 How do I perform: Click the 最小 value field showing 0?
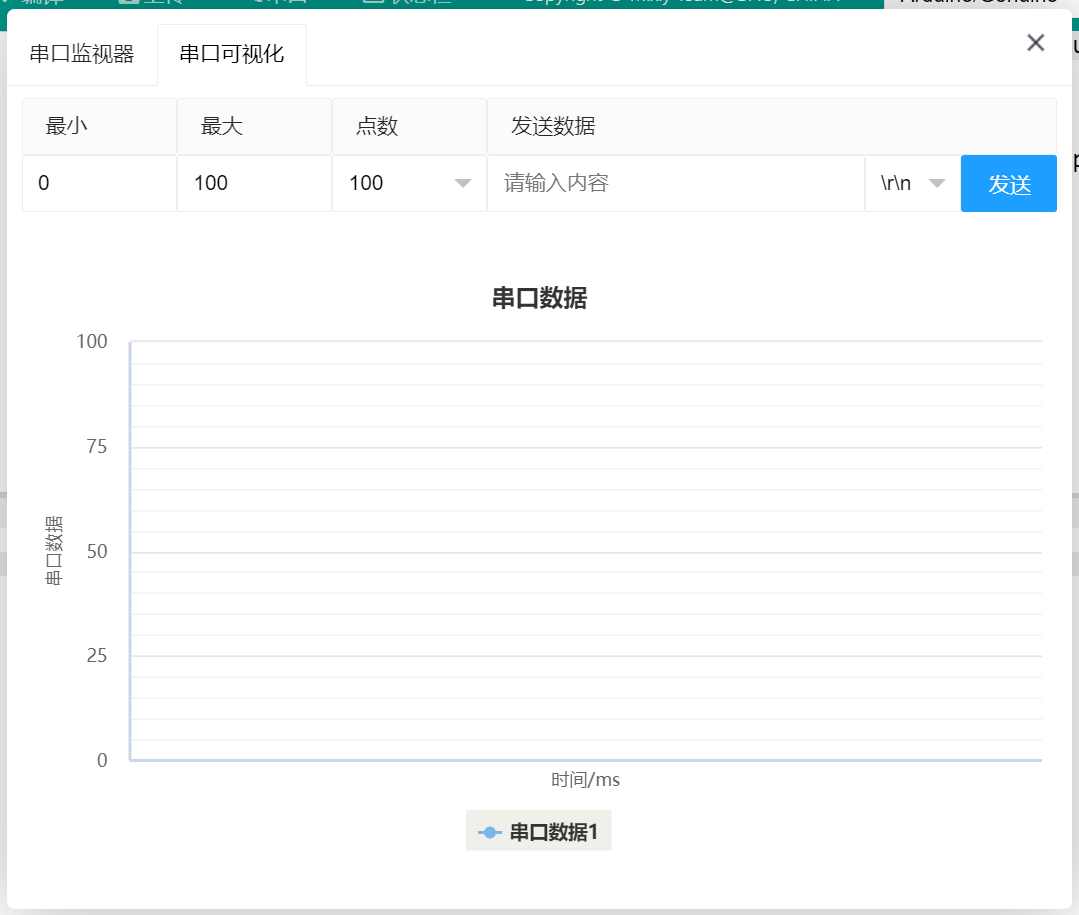[99, 183]
